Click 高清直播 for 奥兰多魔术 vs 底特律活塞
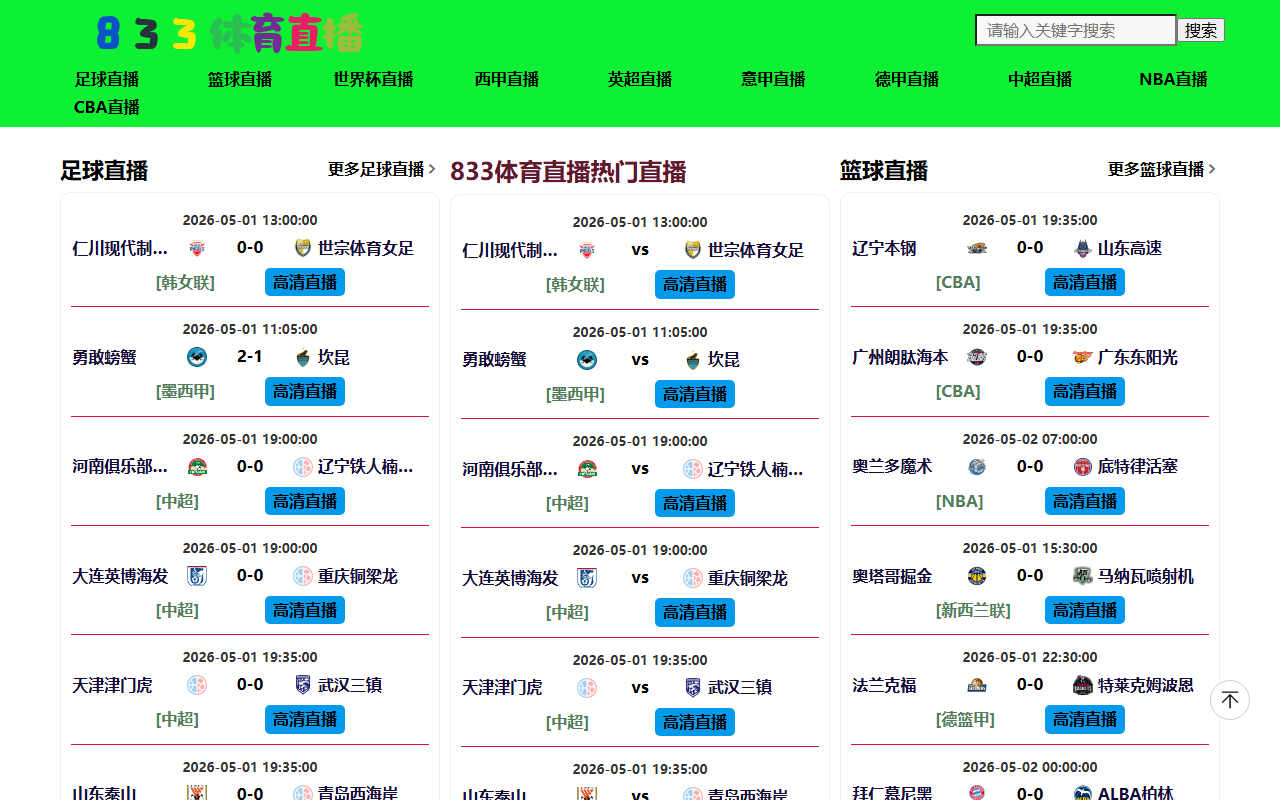 click(1085, 501)
